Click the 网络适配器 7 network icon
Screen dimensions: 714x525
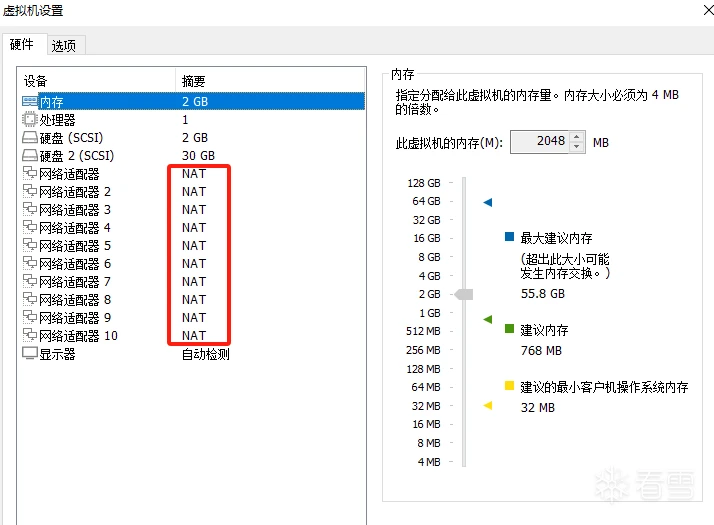(x=30, y=281)
